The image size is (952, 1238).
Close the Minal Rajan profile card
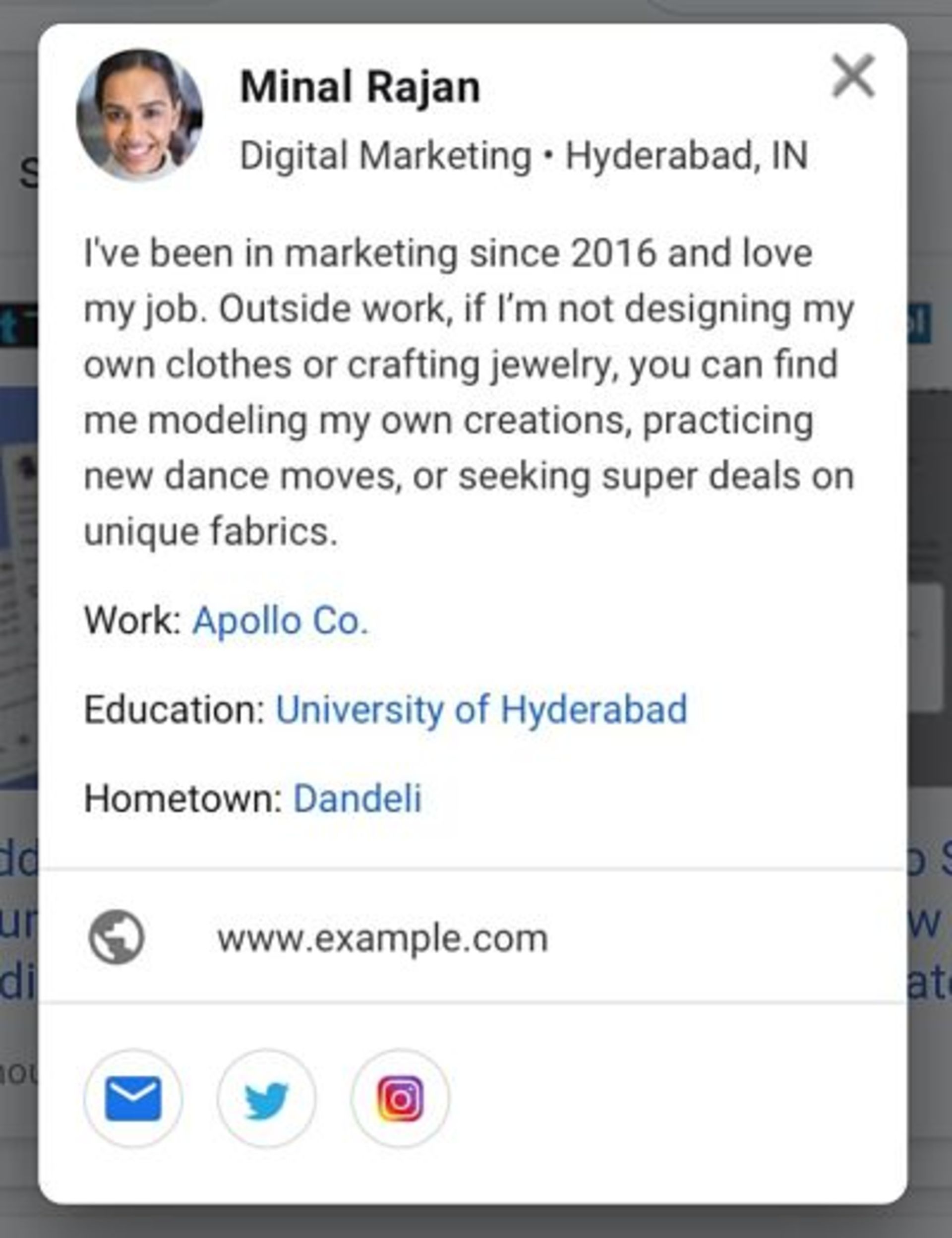(x=853, y=75)
